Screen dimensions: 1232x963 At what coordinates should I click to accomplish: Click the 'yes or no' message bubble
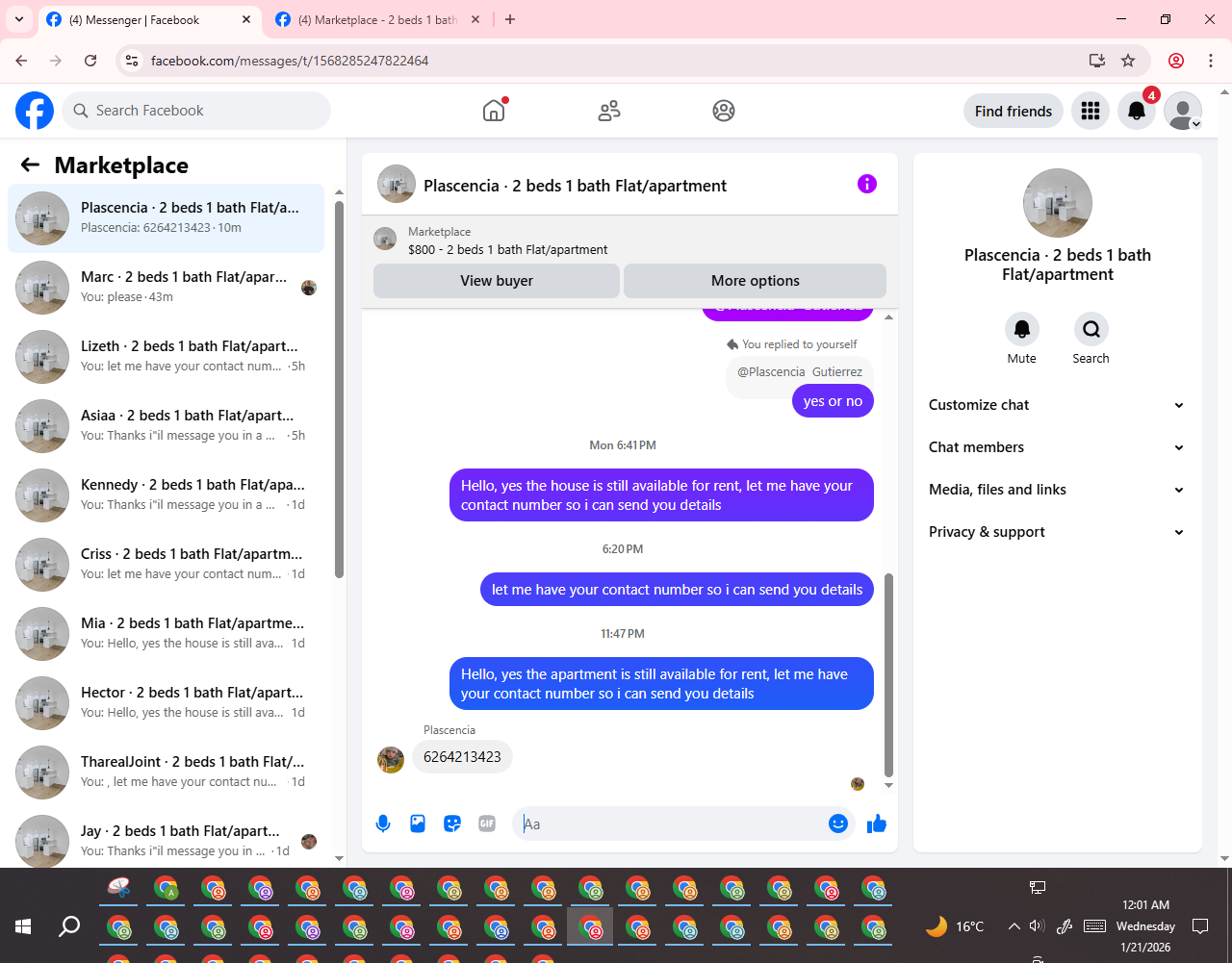833,401
